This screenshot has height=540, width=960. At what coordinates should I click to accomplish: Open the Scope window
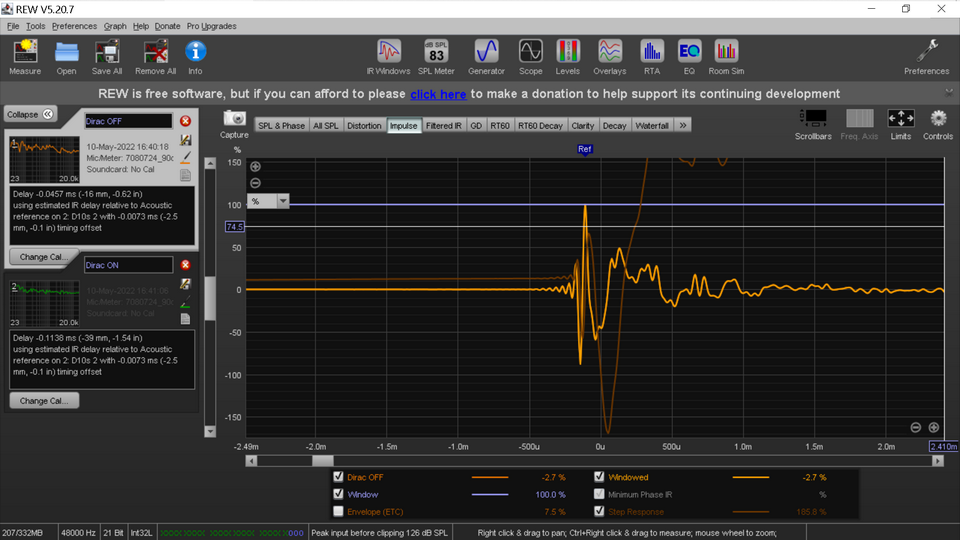coord(530,52)
